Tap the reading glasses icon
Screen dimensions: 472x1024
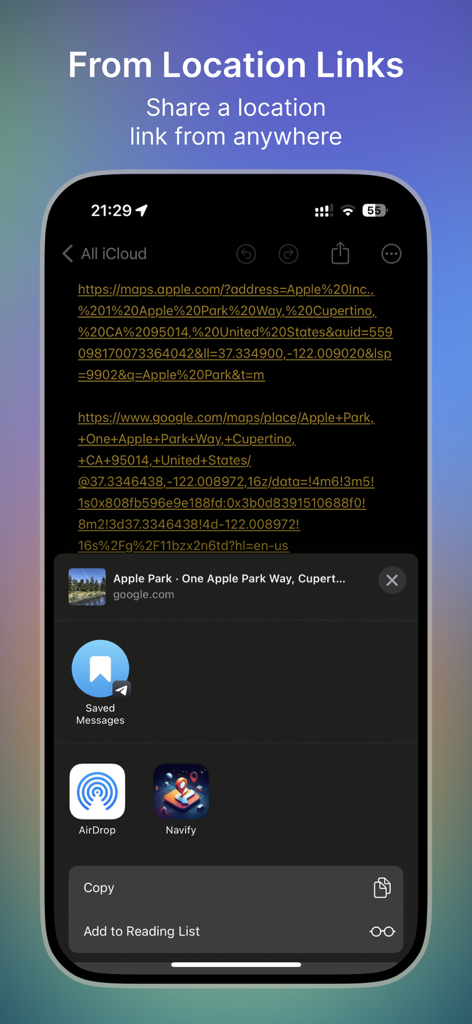(382, 931)
